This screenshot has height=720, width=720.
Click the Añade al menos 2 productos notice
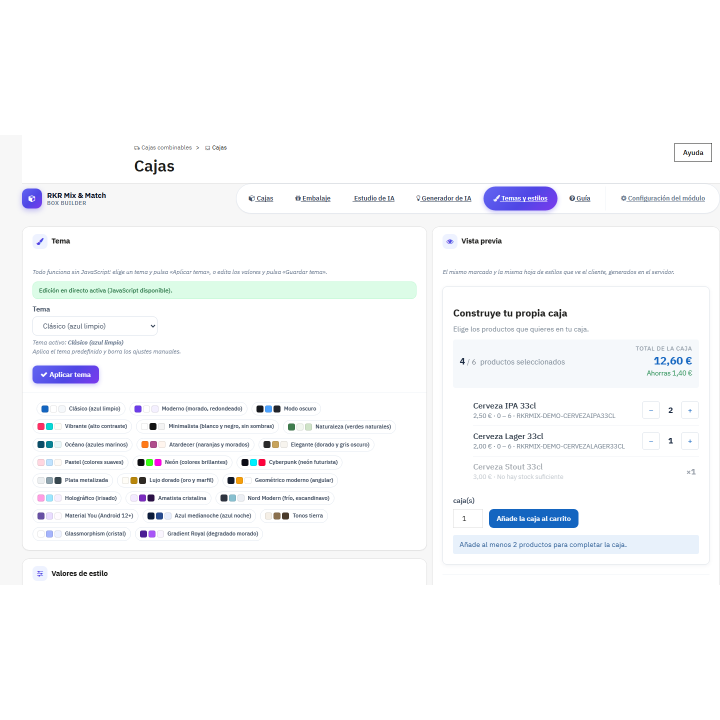pos(576,545)
